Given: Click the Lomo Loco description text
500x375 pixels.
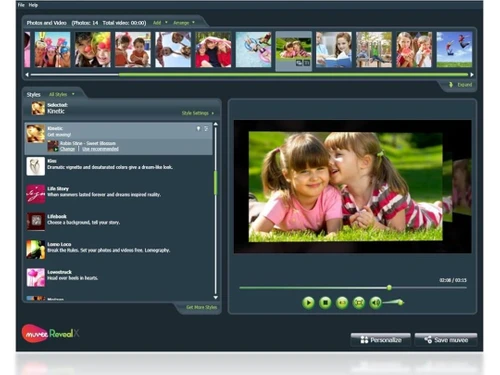Looking at the screenshot, I should [109, 250].
